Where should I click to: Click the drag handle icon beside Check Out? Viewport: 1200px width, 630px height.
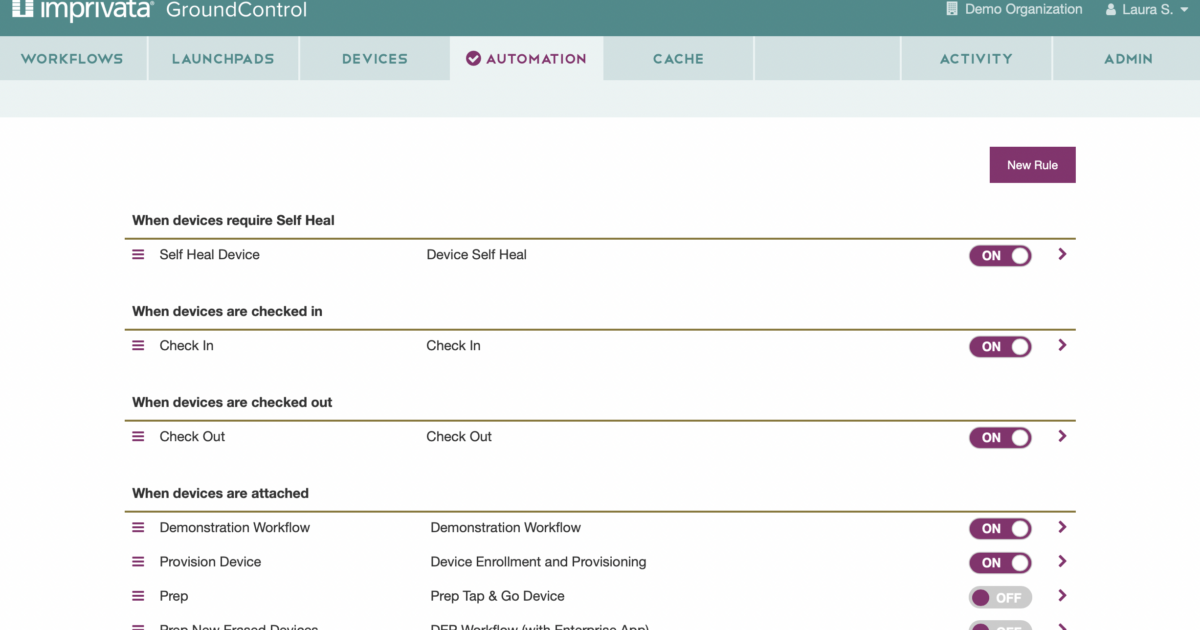(x=138, y=437)
